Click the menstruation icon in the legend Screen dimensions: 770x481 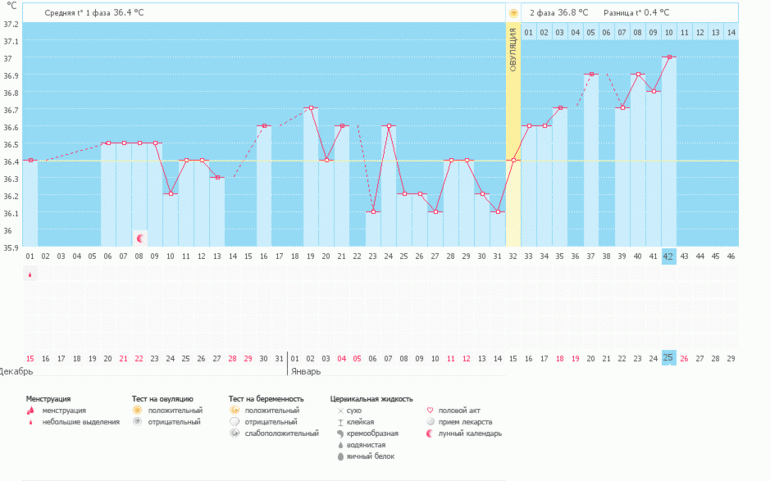(30, 410)
